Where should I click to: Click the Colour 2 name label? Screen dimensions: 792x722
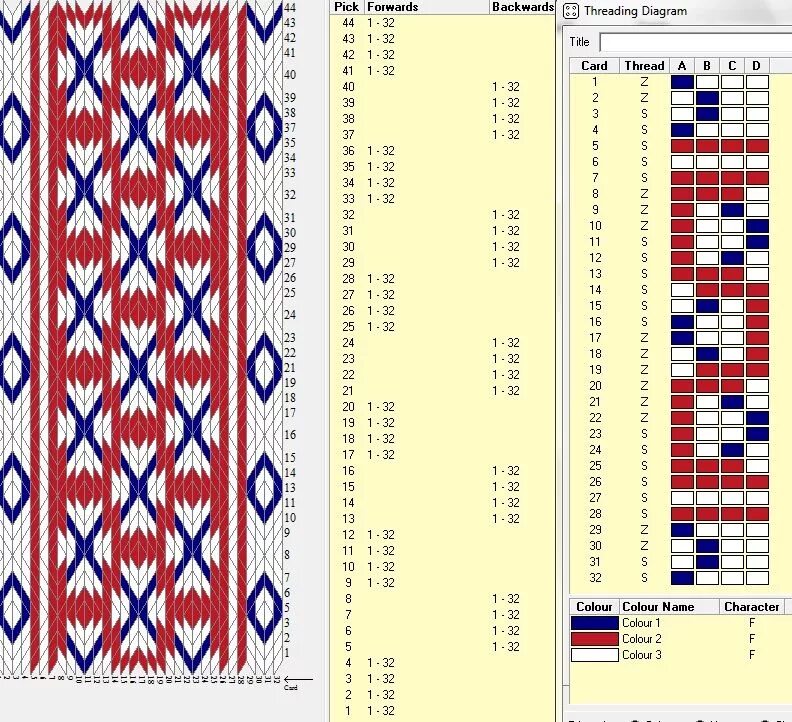coord(641,639)
